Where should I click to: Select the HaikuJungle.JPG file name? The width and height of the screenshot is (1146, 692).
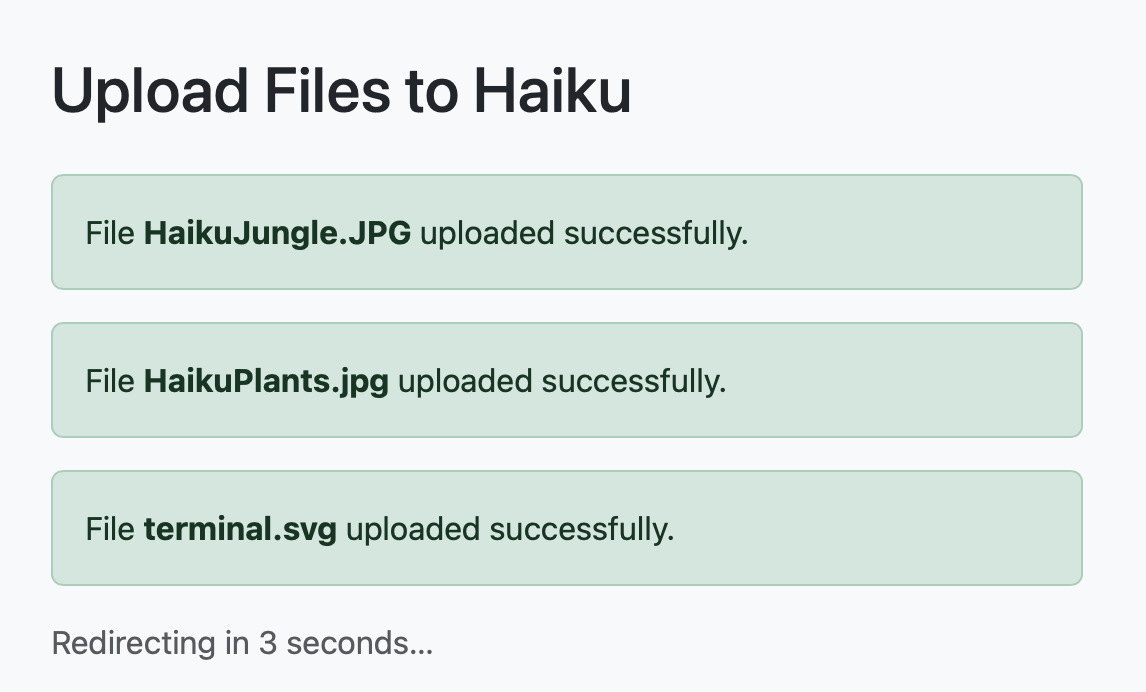click(277, 234)
